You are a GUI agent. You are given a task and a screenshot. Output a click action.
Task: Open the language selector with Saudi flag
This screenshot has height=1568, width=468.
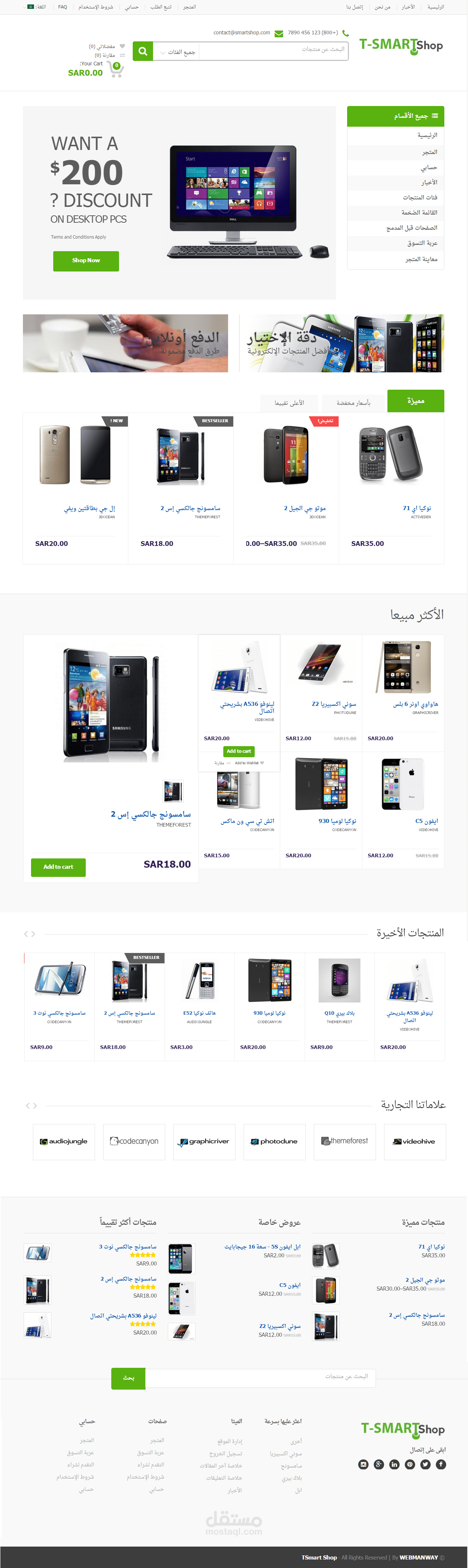(x=36, y=7)
